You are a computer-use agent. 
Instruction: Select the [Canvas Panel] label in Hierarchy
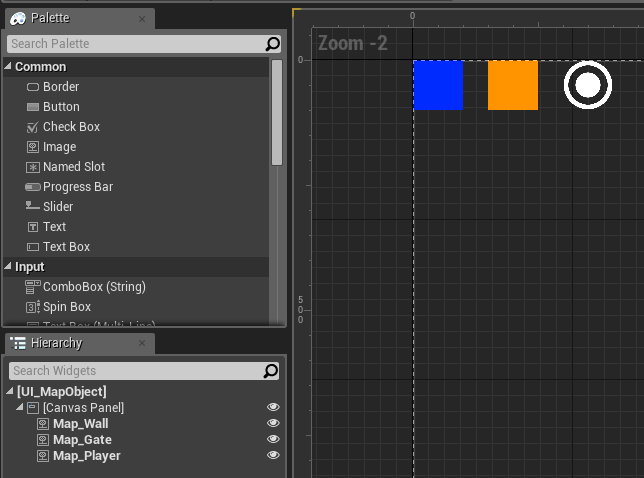[x=83, y=408]
